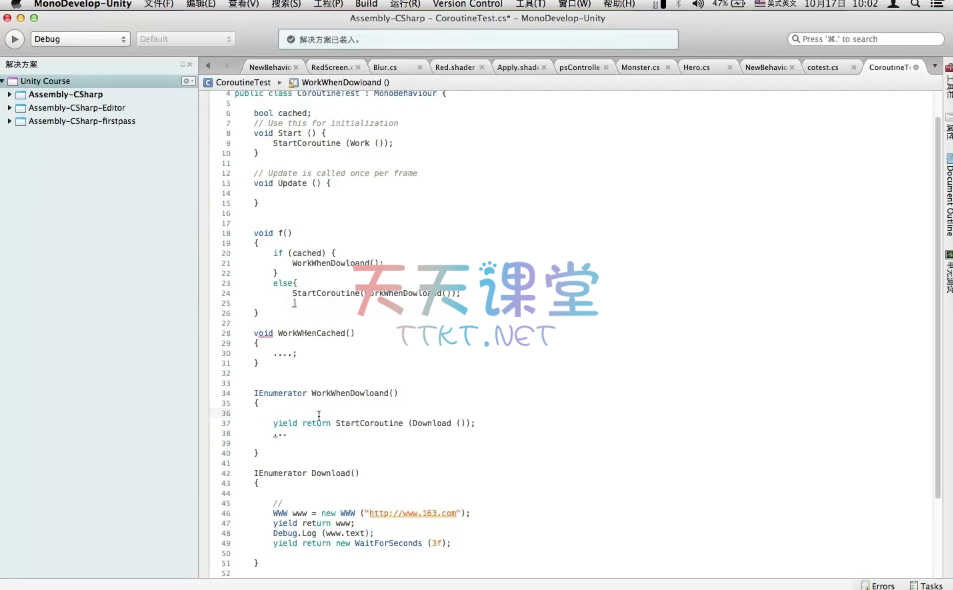Show the tab overflow list dropdown
The image size is (953, 590).
935,66
